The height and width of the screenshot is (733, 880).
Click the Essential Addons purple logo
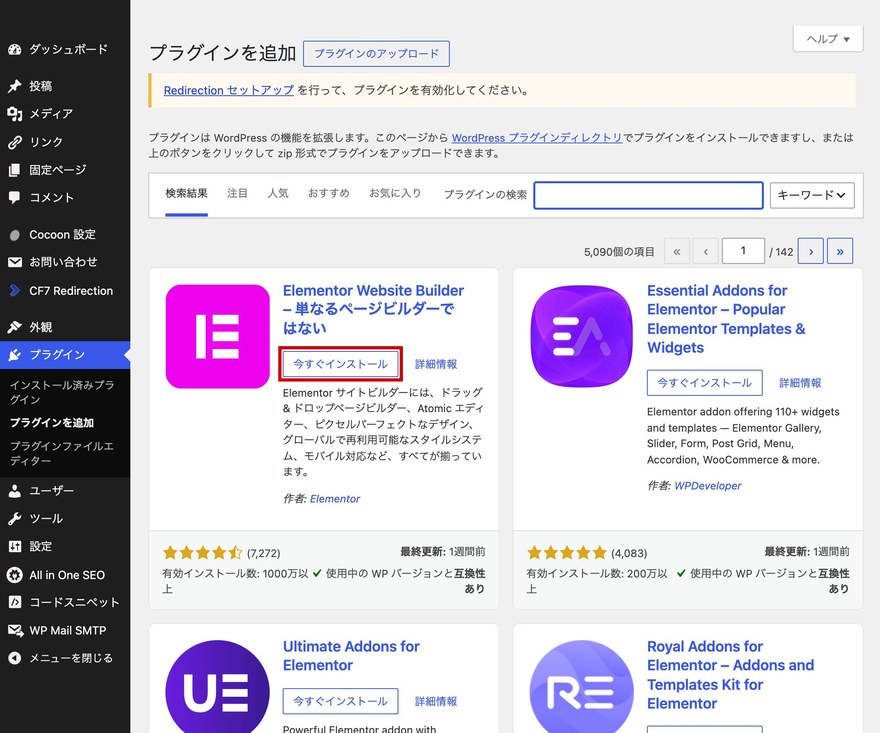[x=582, y=336]
